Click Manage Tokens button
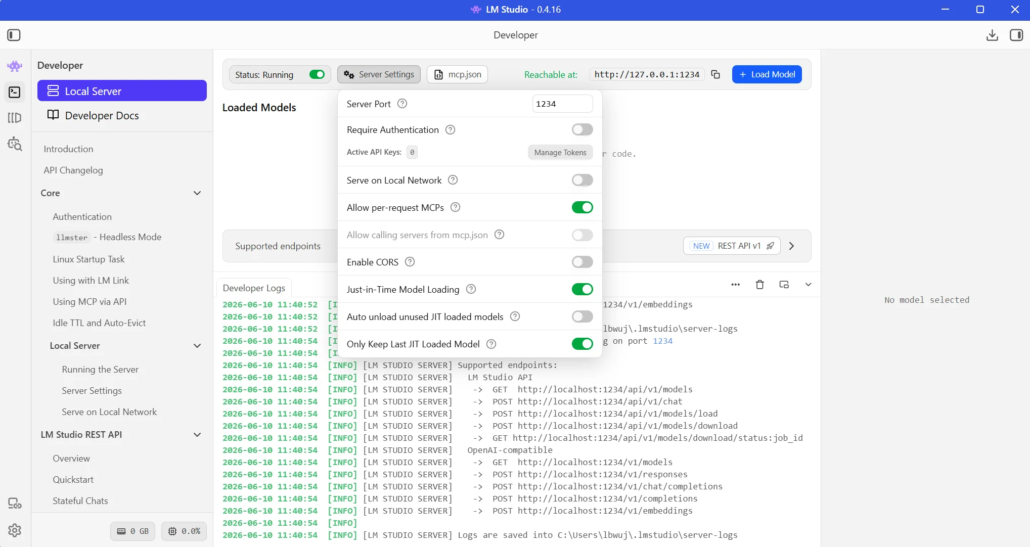Image resolution: width=1030 pixels, height=547 pixels. (x=560, y=152)
